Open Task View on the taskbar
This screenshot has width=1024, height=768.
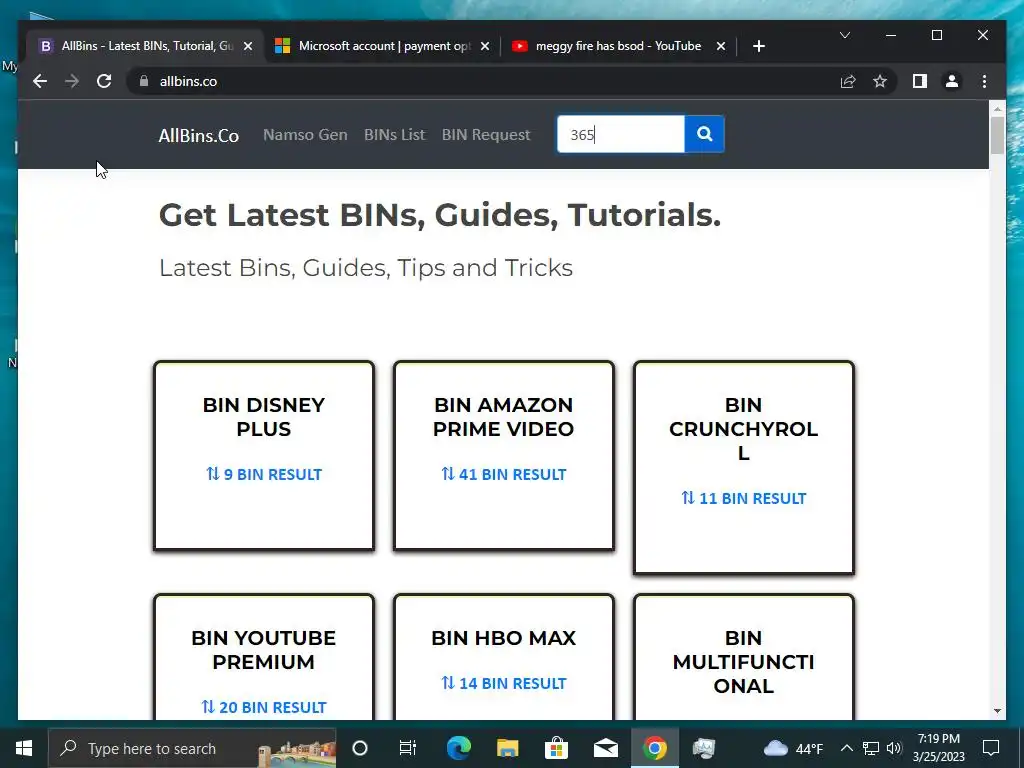(x=408, y=748)
